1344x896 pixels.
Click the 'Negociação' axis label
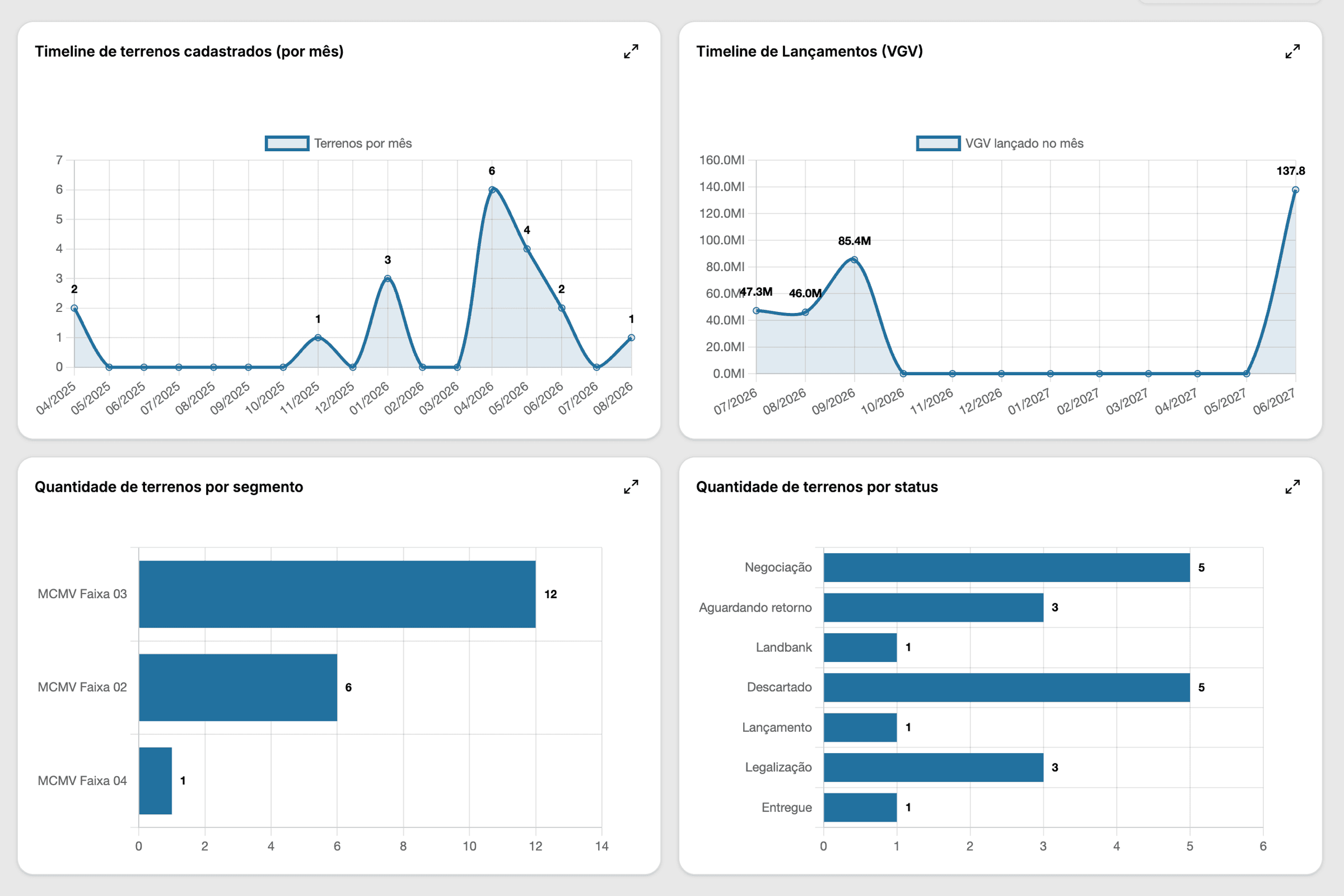coord(778,567)
